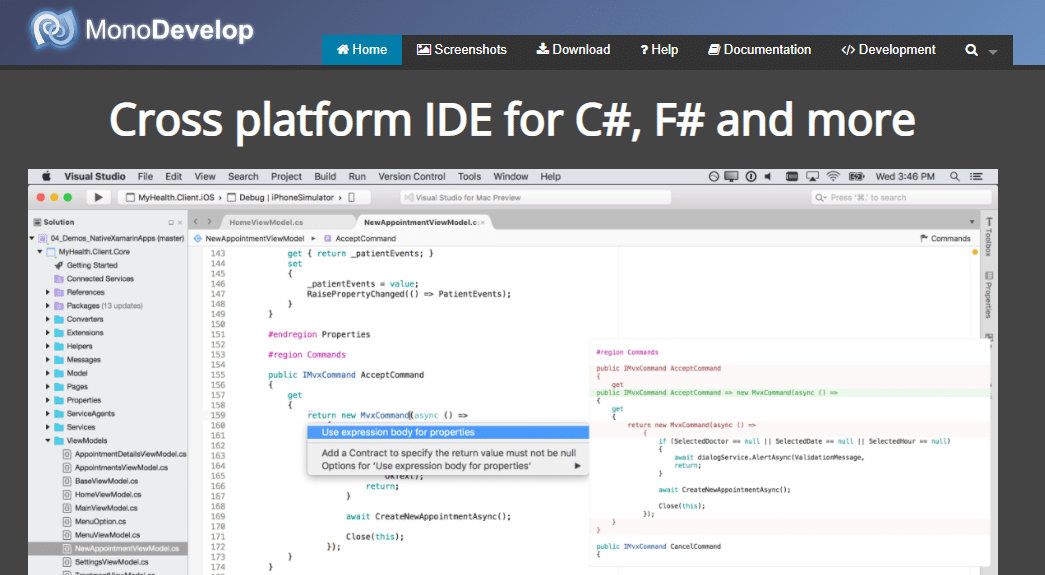Open the Screenshots page
Image resolution: width=1045 pixels, height=575 pixels.
(462, 50)
